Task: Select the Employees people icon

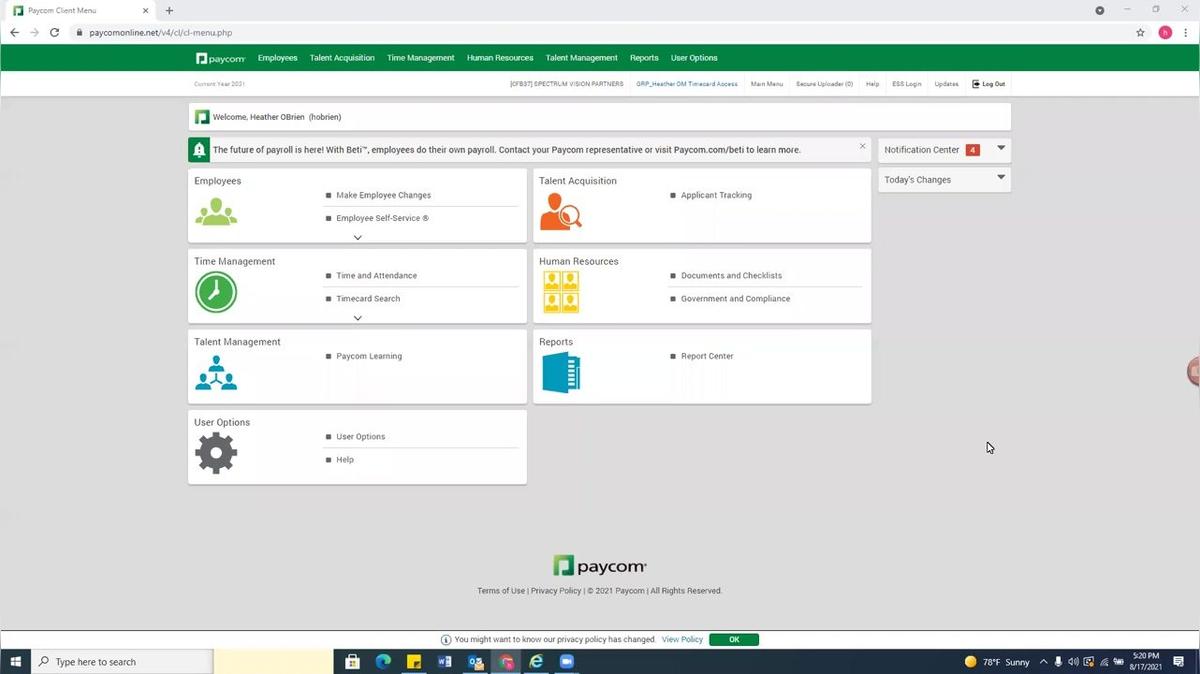Action: coord(216,211)
